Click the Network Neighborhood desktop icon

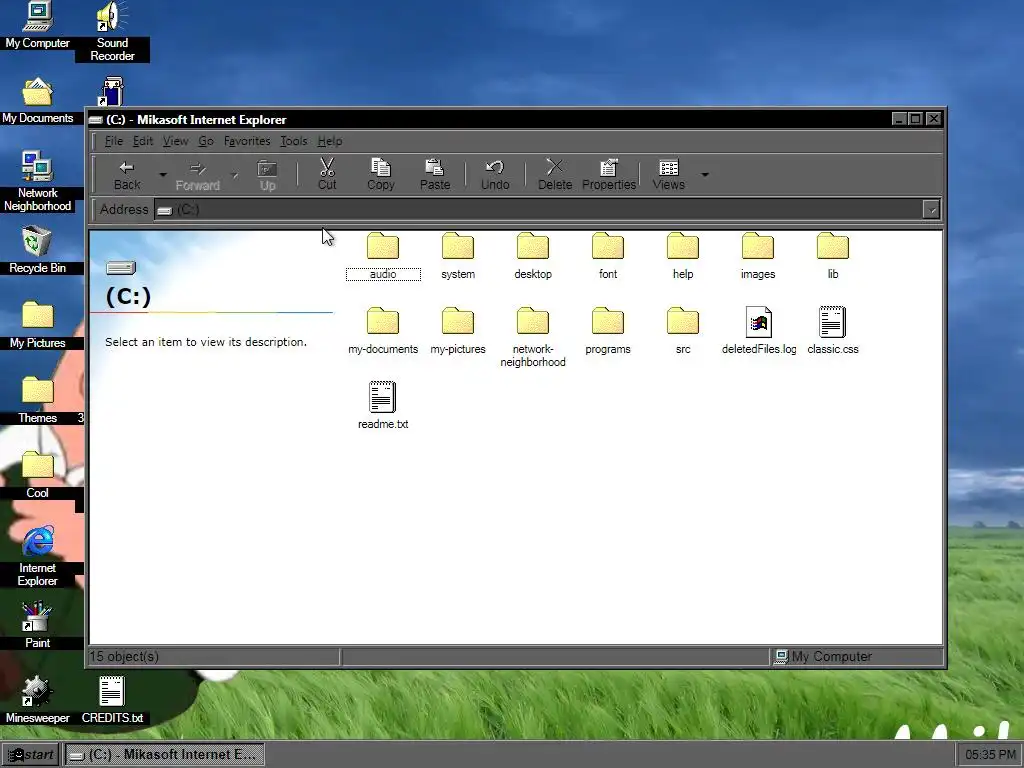click(x=37, y=182)
